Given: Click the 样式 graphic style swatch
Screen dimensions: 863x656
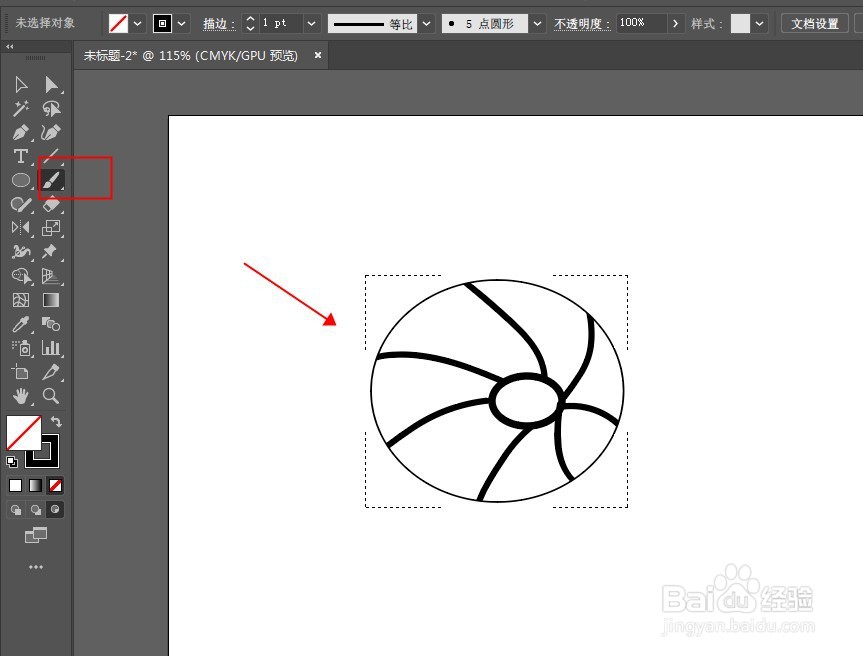Looking at the screenshot, I should click(x=740, y=24).
